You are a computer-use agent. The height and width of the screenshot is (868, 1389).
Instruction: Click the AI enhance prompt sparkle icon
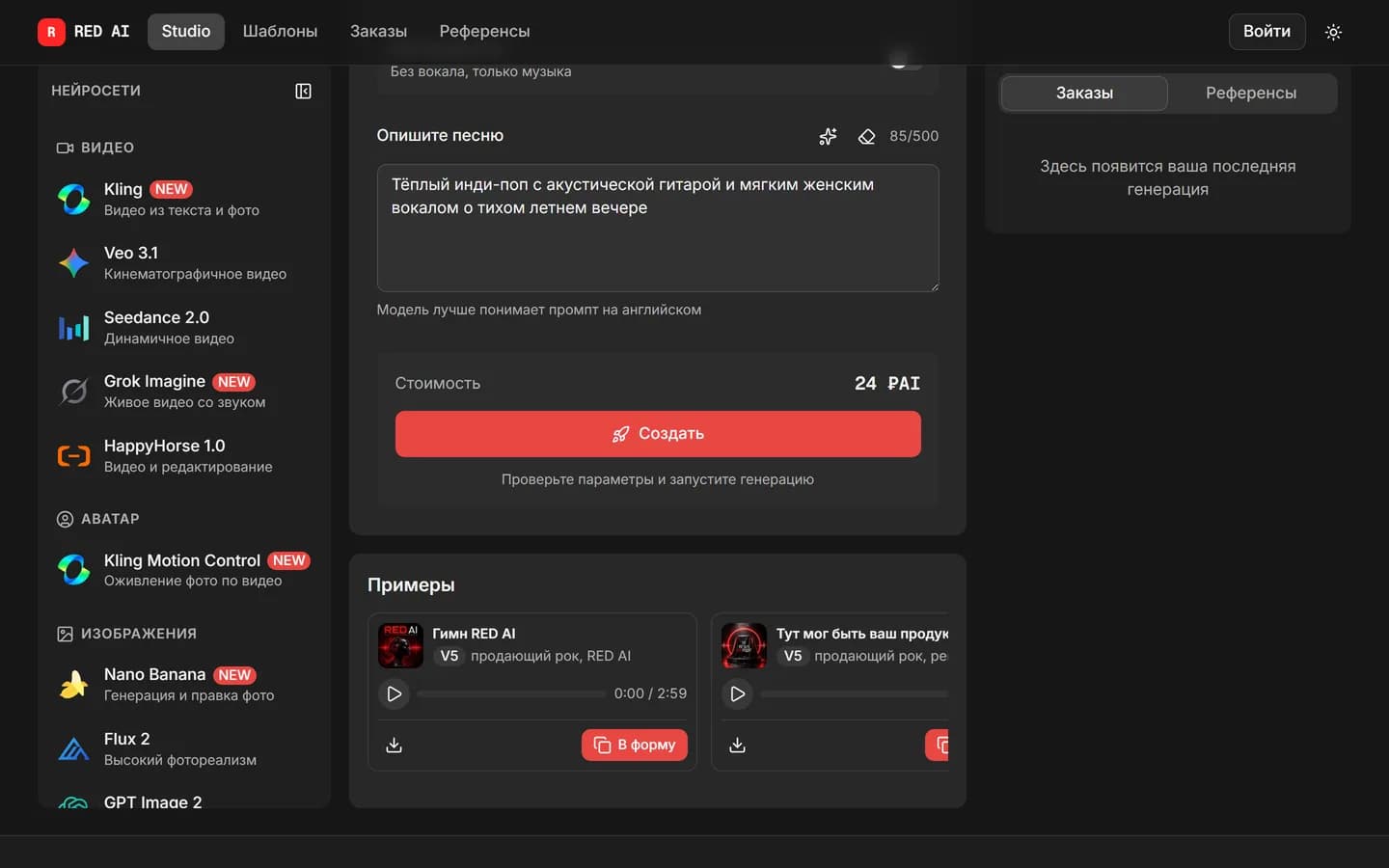pos(828,136)
